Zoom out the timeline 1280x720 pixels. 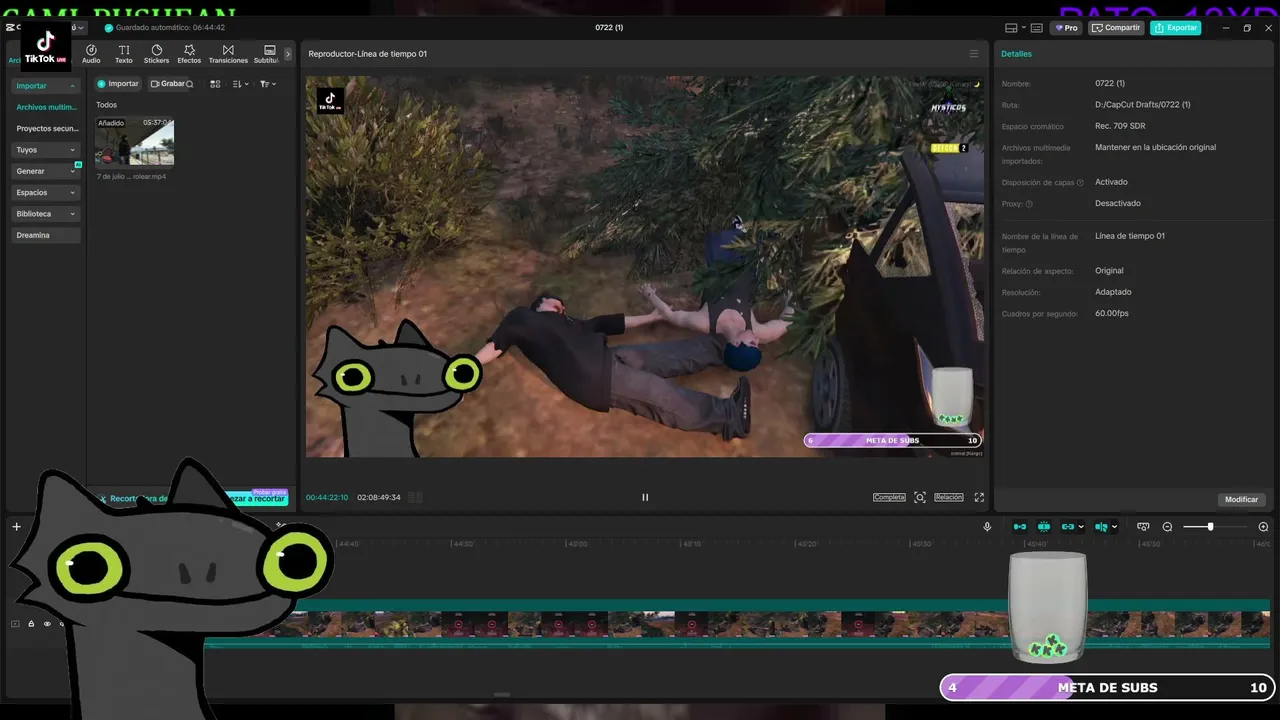(x=1167, y=527)
